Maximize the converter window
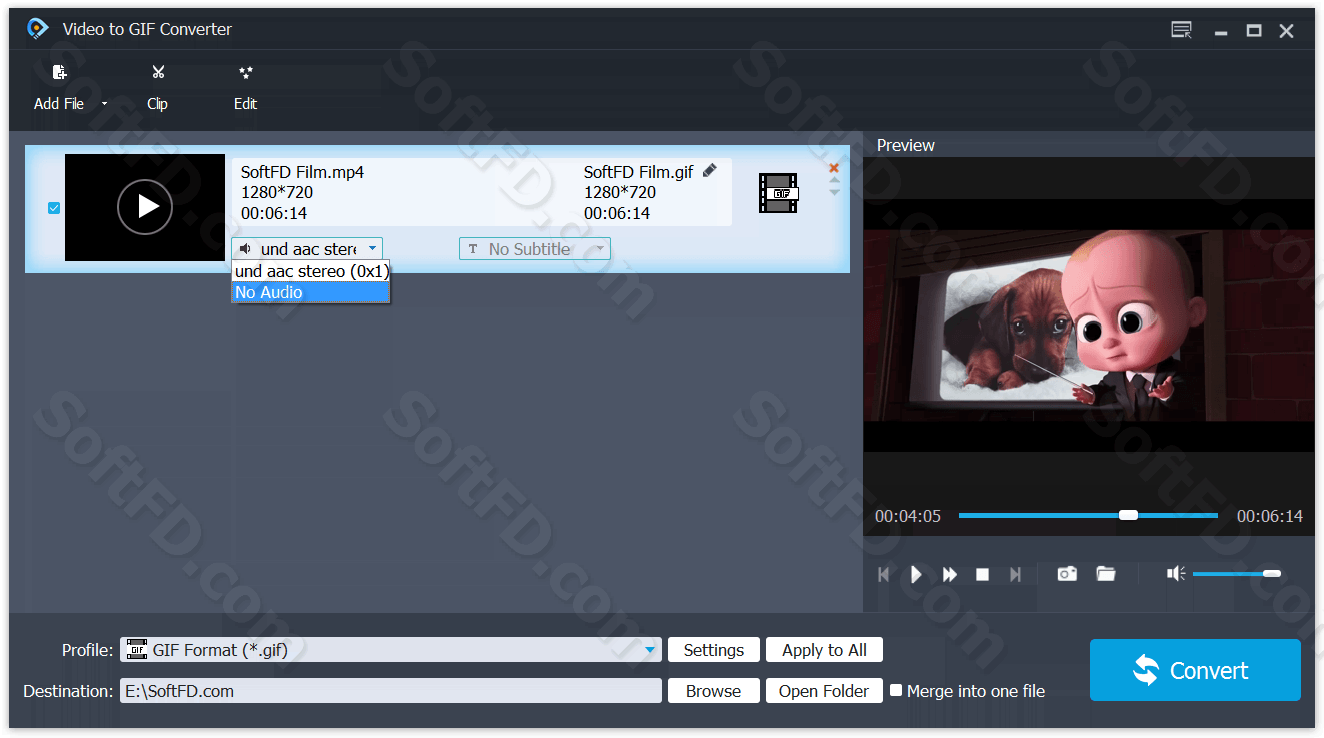 click(1254, 31)
